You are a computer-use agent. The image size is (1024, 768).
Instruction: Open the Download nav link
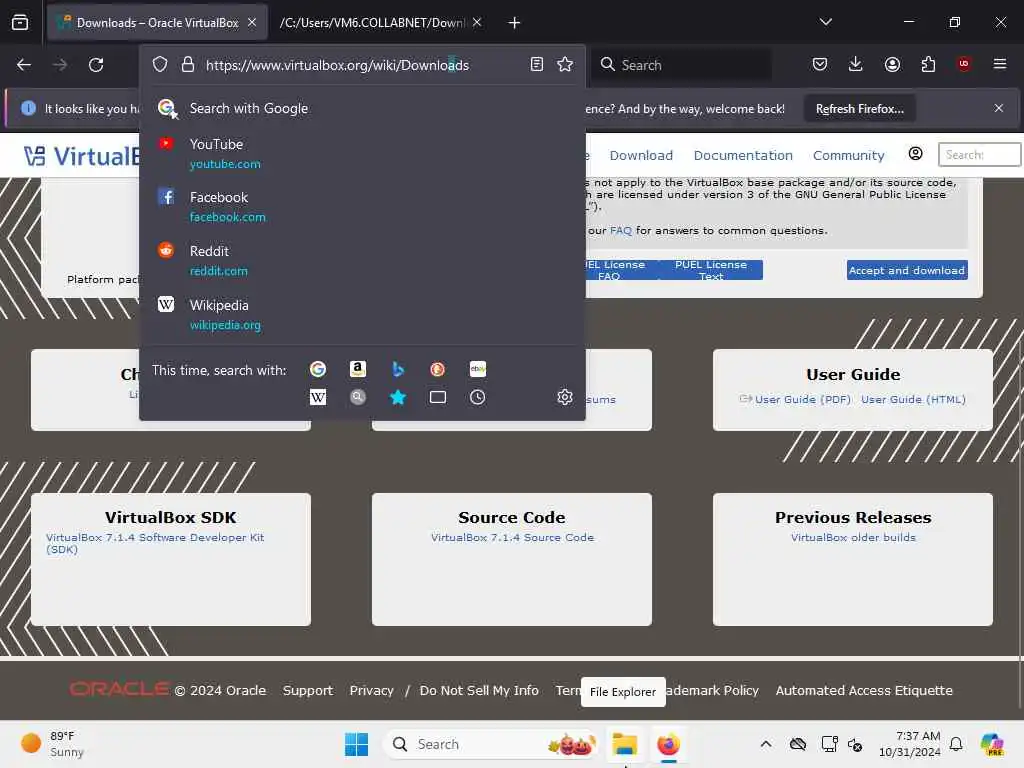tap(641, 155)
